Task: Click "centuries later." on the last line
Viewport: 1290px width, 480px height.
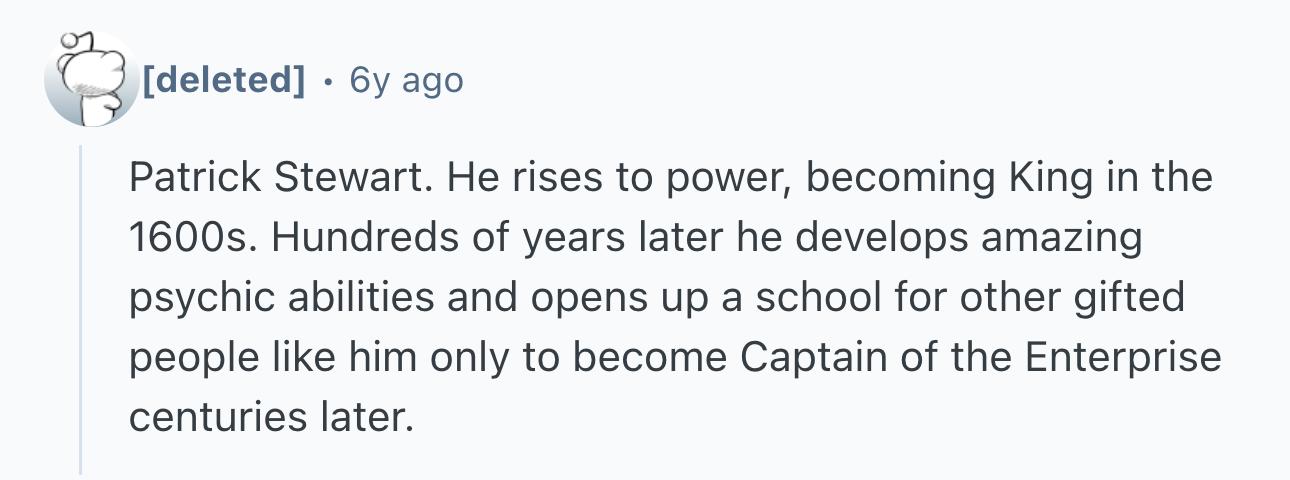Action: click(x=270, y=416)
